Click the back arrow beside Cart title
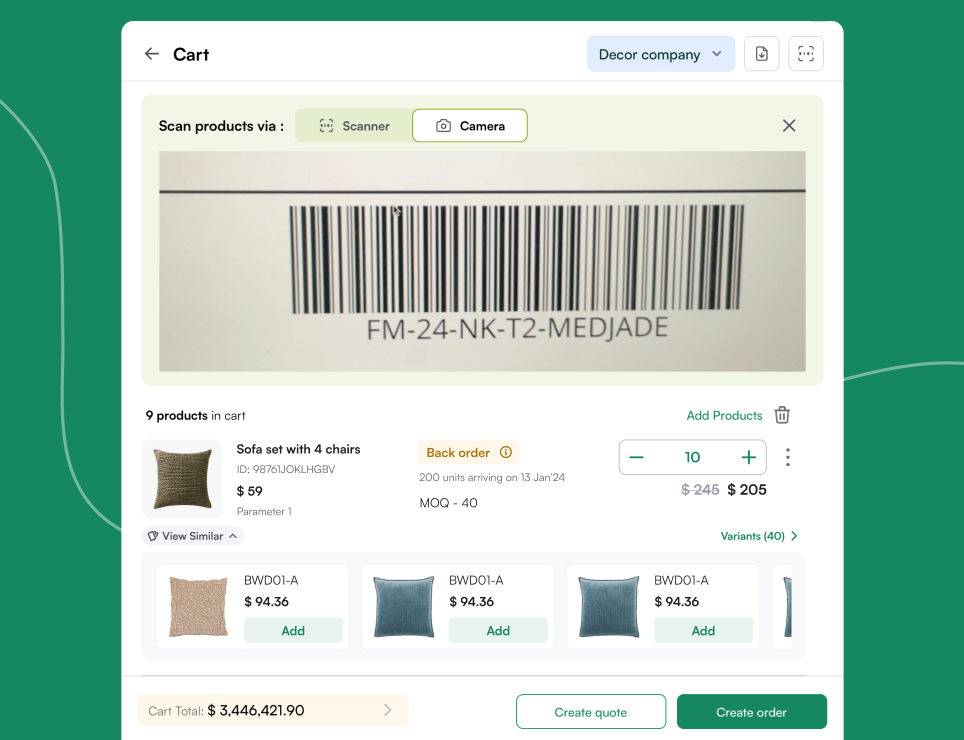This screenshot has width=964, height=740. point(150,53)
